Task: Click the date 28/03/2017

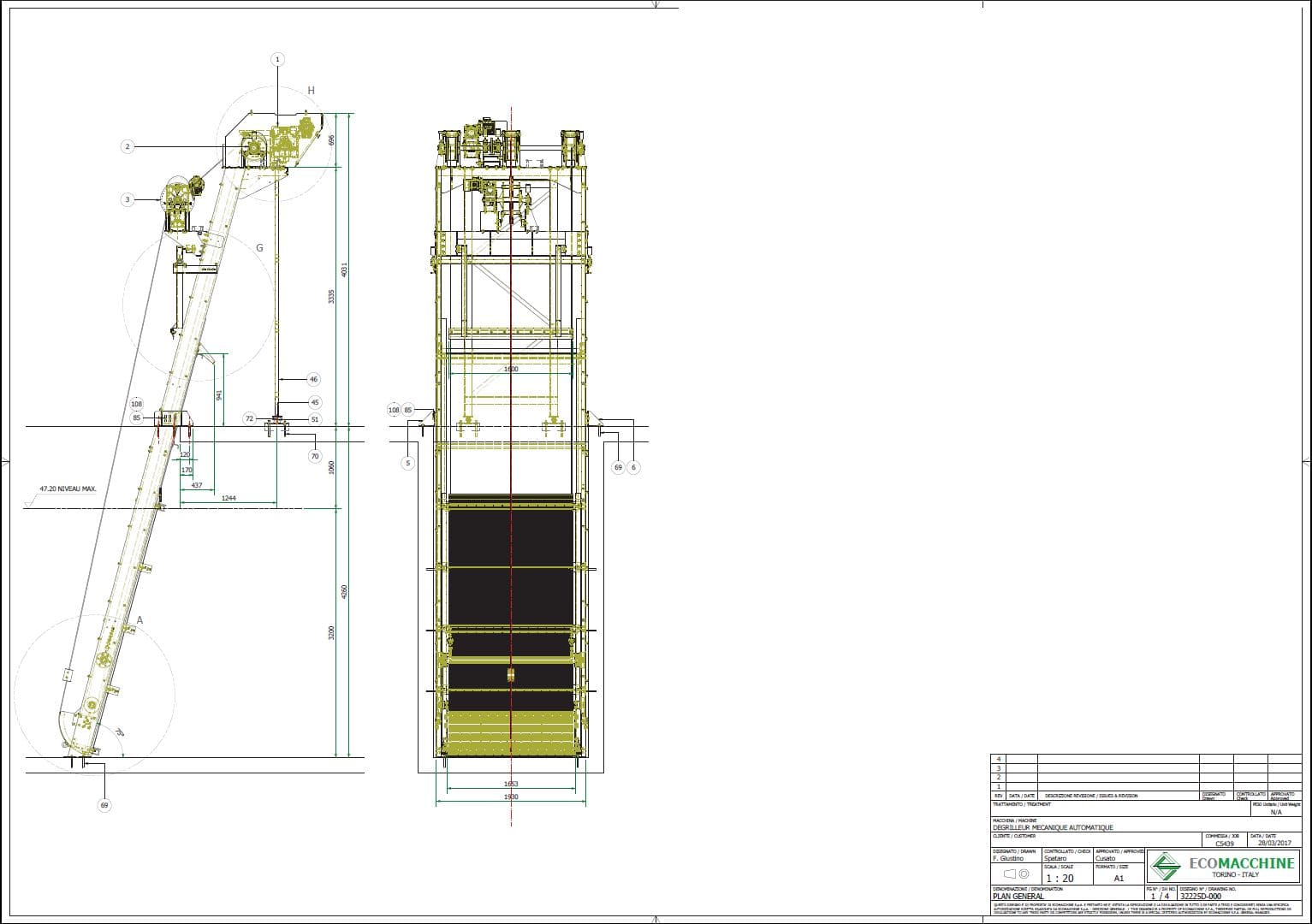Action: [1274, 844]
